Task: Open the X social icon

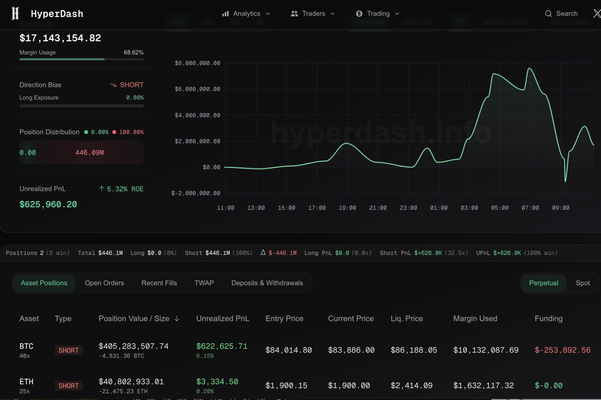Action: pyautogui.click(x=597, y=13)
